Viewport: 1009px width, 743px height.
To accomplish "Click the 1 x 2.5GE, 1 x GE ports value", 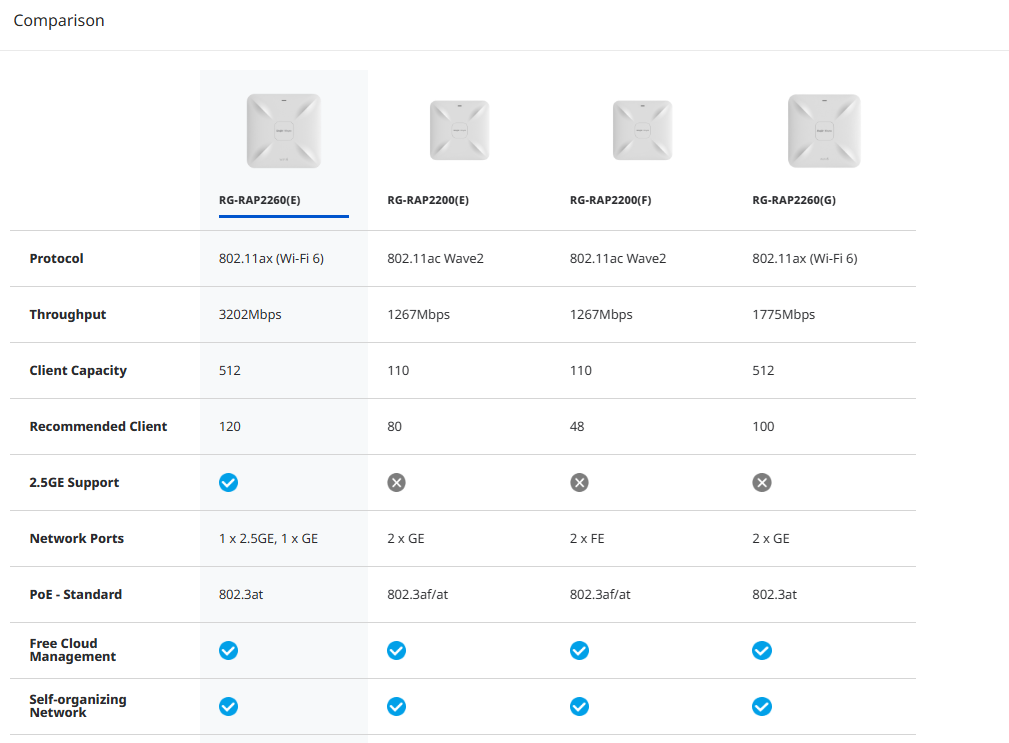I will [x=268, y=538].
